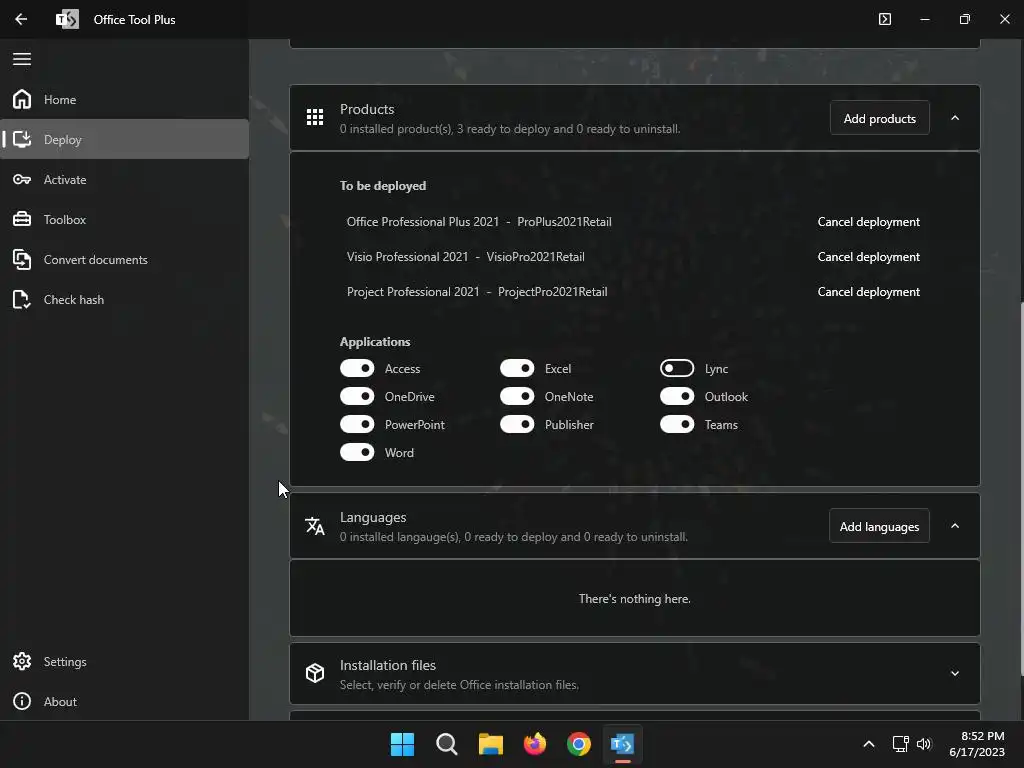Select Project Professional 2021 row text
Image resolution: width=1024 pixels, height=768 pixels.
(477, 292)
